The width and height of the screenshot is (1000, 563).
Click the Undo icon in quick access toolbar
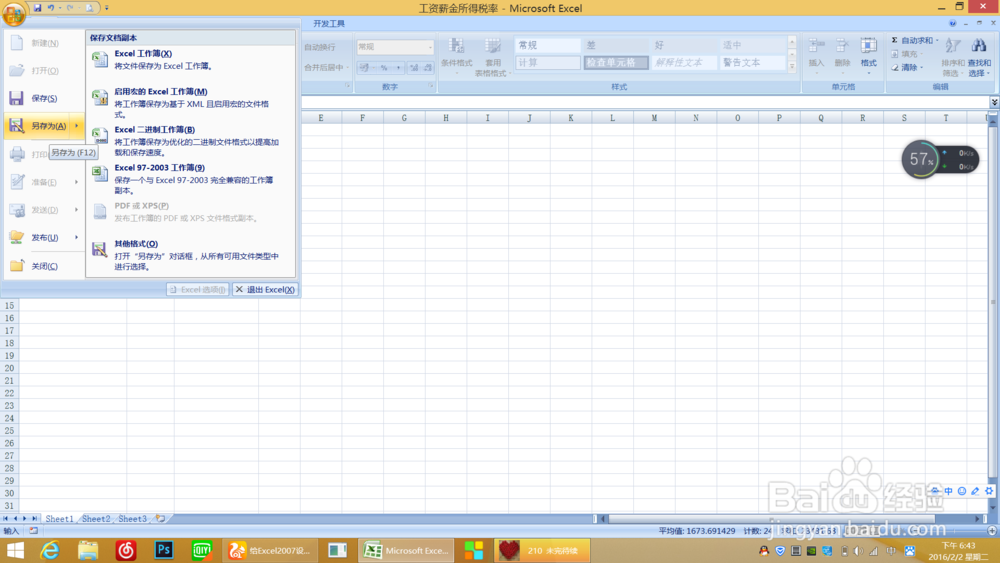(x=51, y=8)
